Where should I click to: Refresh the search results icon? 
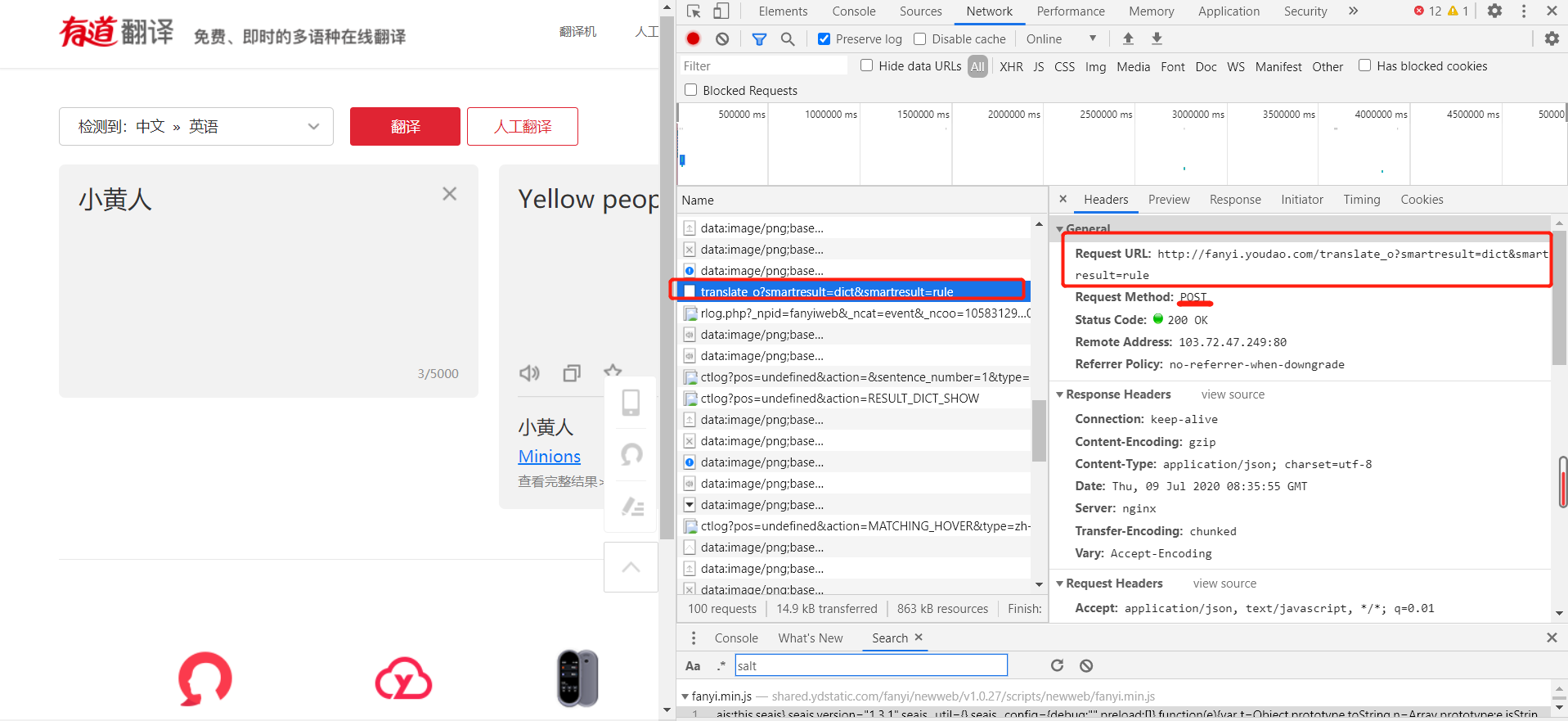pos(1057,665)
